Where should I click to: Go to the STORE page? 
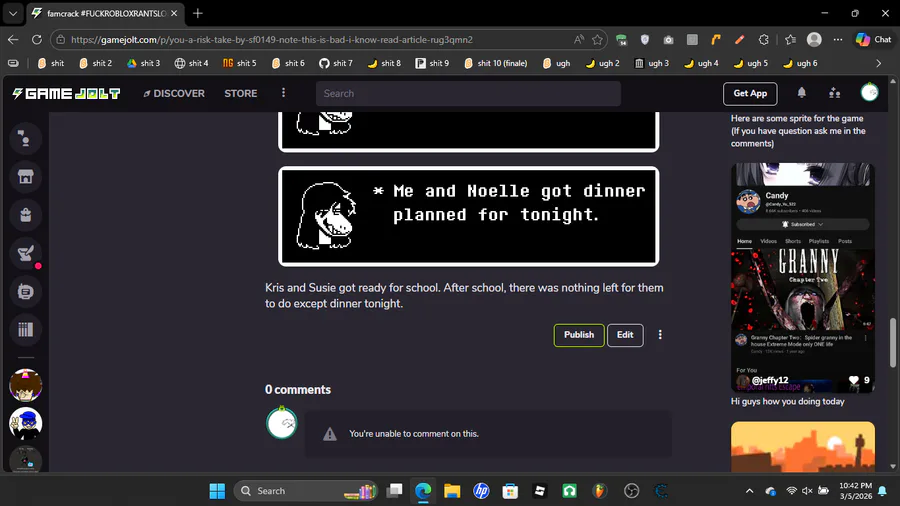point(240,94)
